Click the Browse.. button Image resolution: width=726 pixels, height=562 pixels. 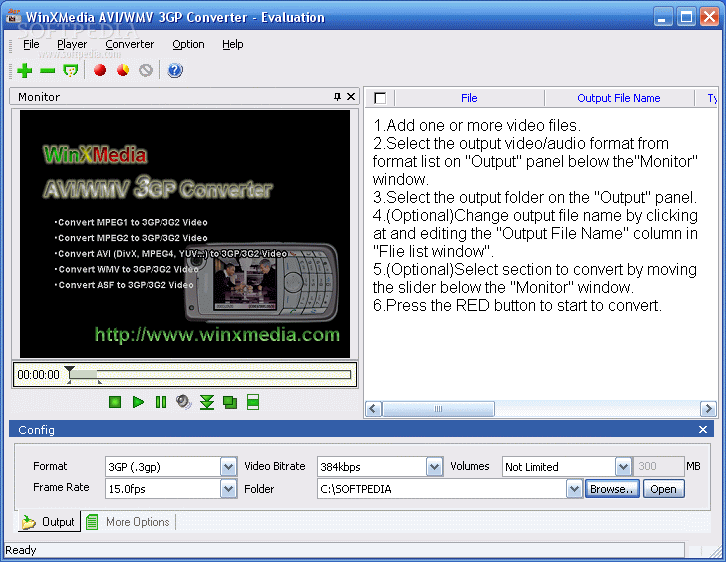click(612, 489)
